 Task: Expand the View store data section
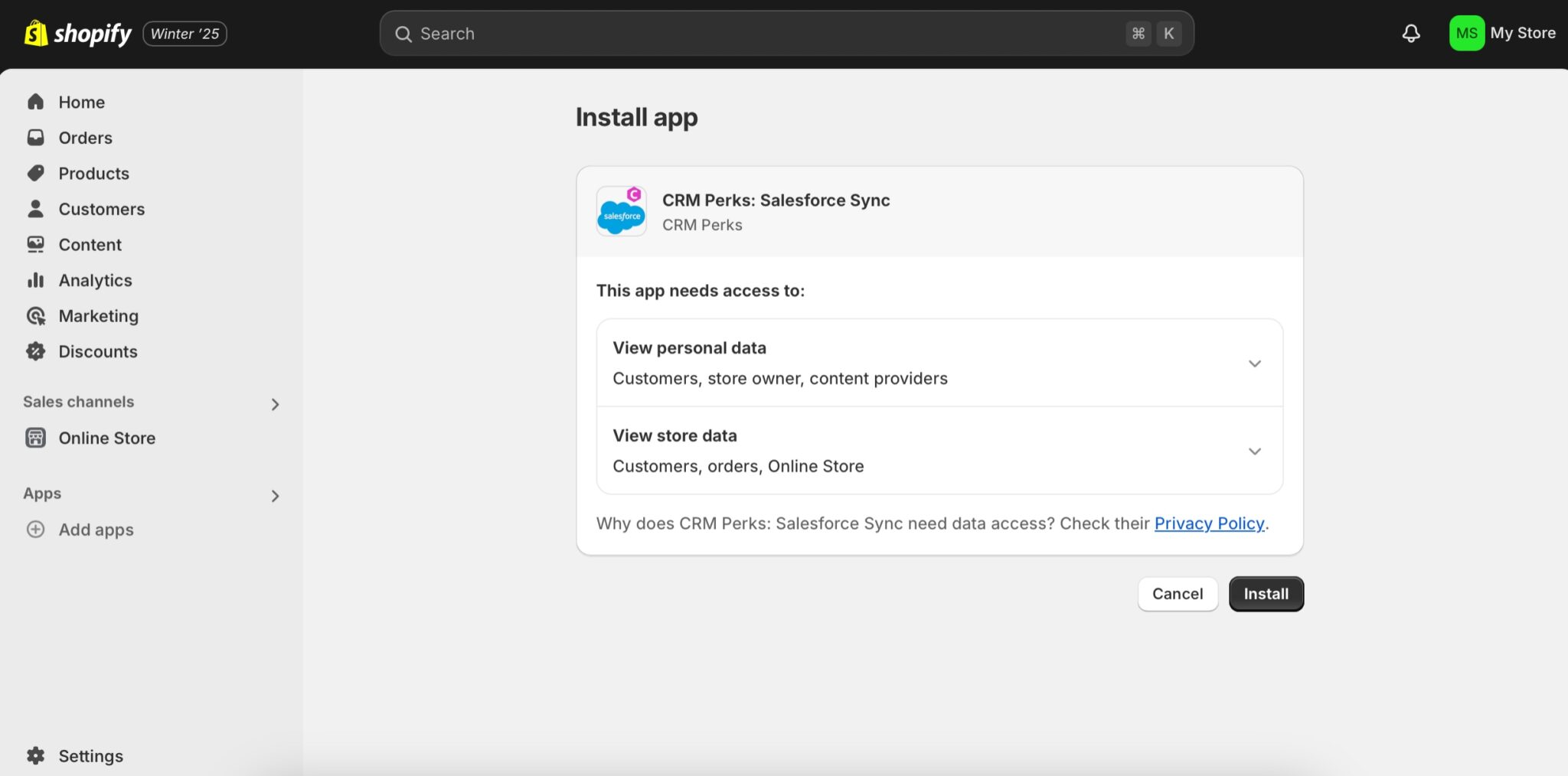coord(1255,451)
